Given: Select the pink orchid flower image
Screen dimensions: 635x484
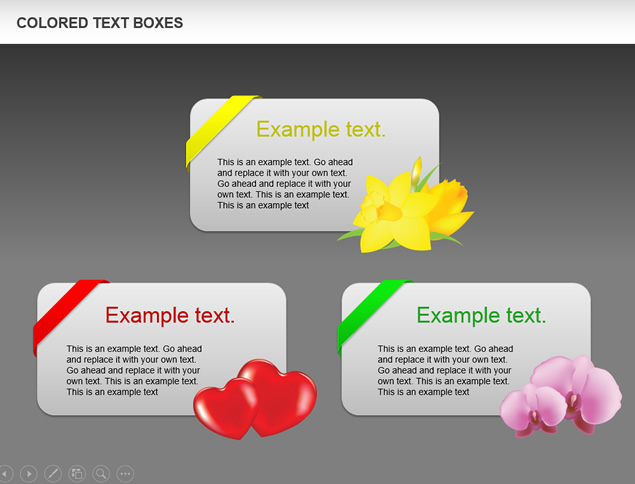Looking at the screenshot, I should 561,396.
